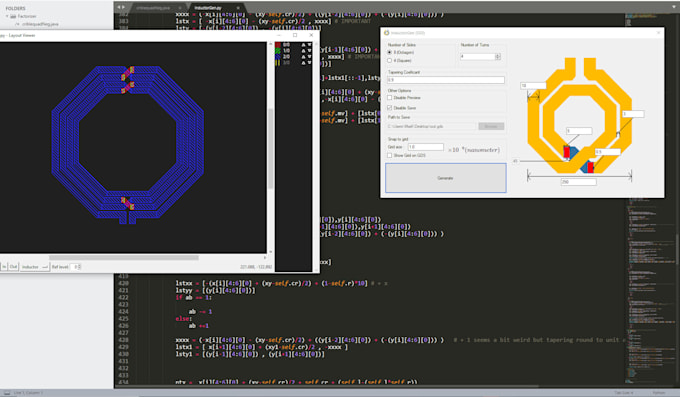Image resolution: width=680 pixels, height=397 pixels.
Task: Click the Factorizer folder icon in sidebar
Action: pyautogui.click(x=13, y=16)
